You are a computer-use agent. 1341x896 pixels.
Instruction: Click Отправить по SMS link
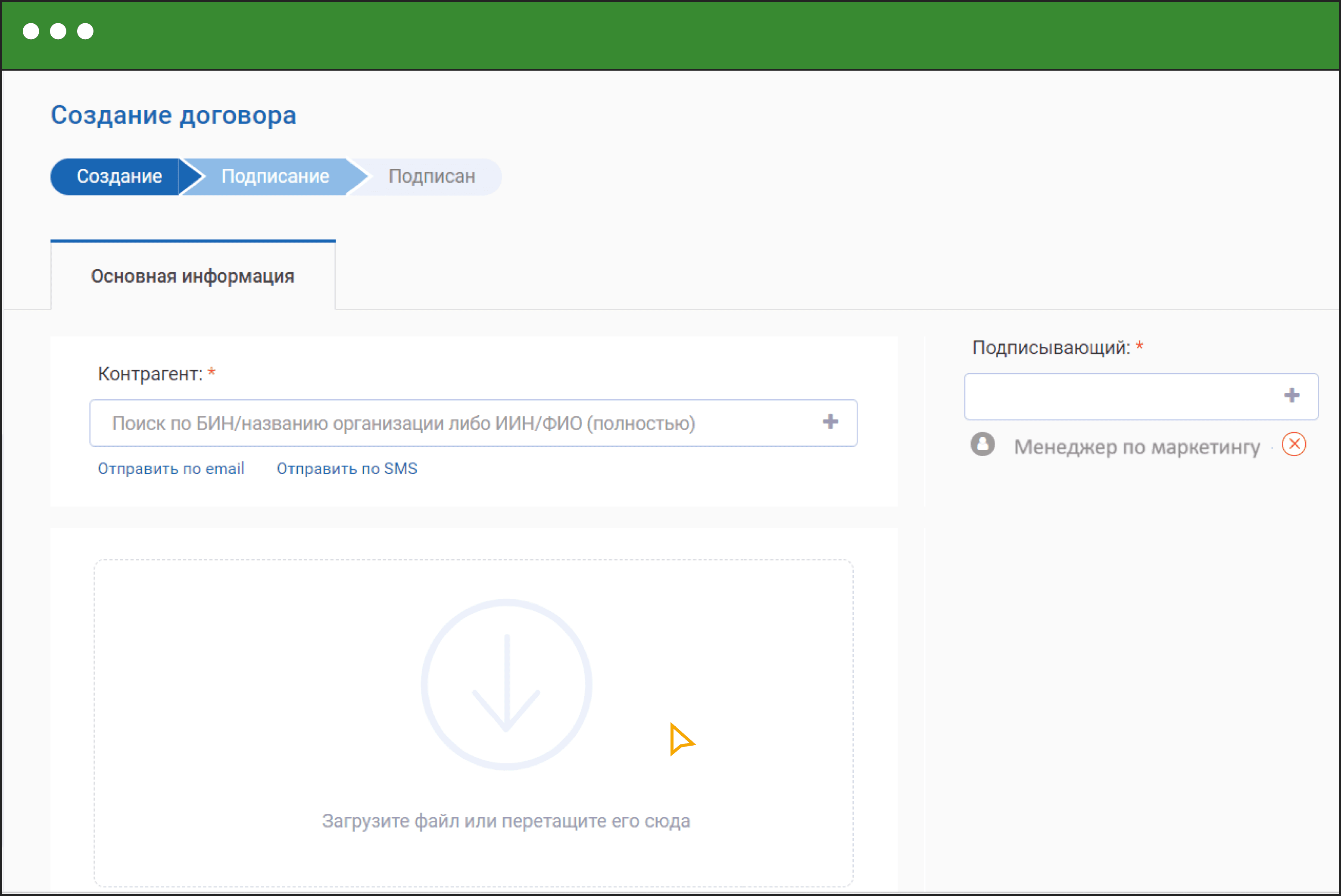346,469
